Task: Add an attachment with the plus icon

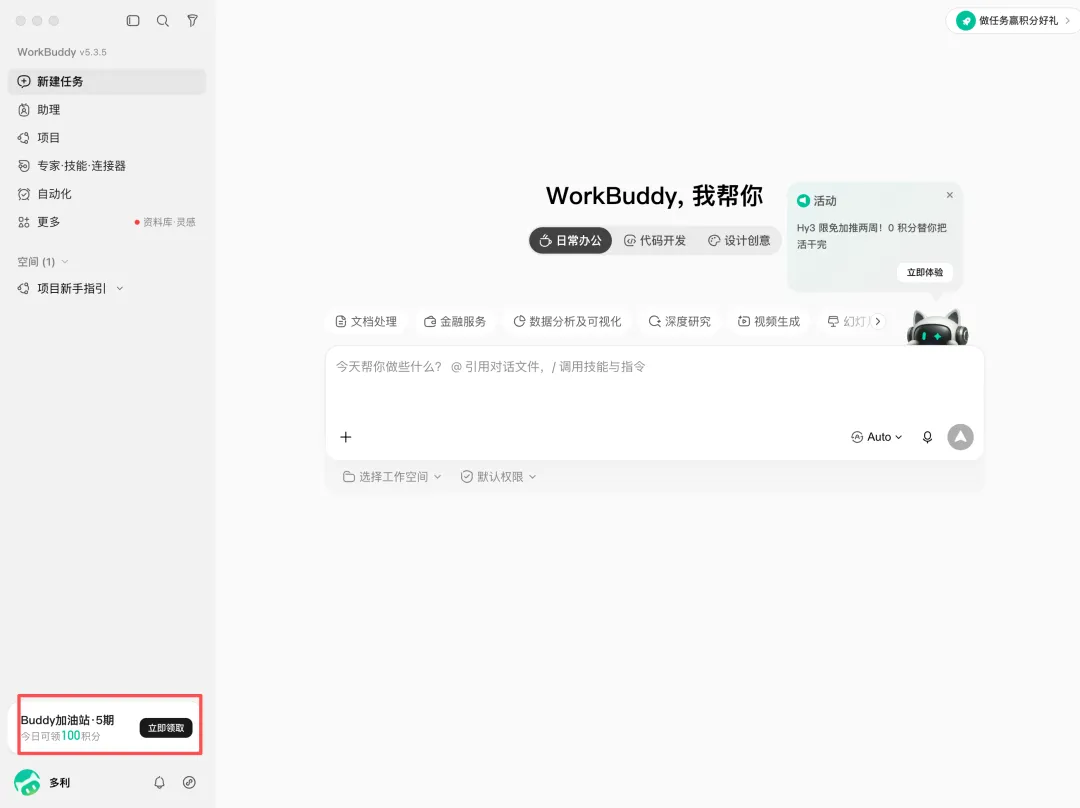Action: tap(346, 437)
